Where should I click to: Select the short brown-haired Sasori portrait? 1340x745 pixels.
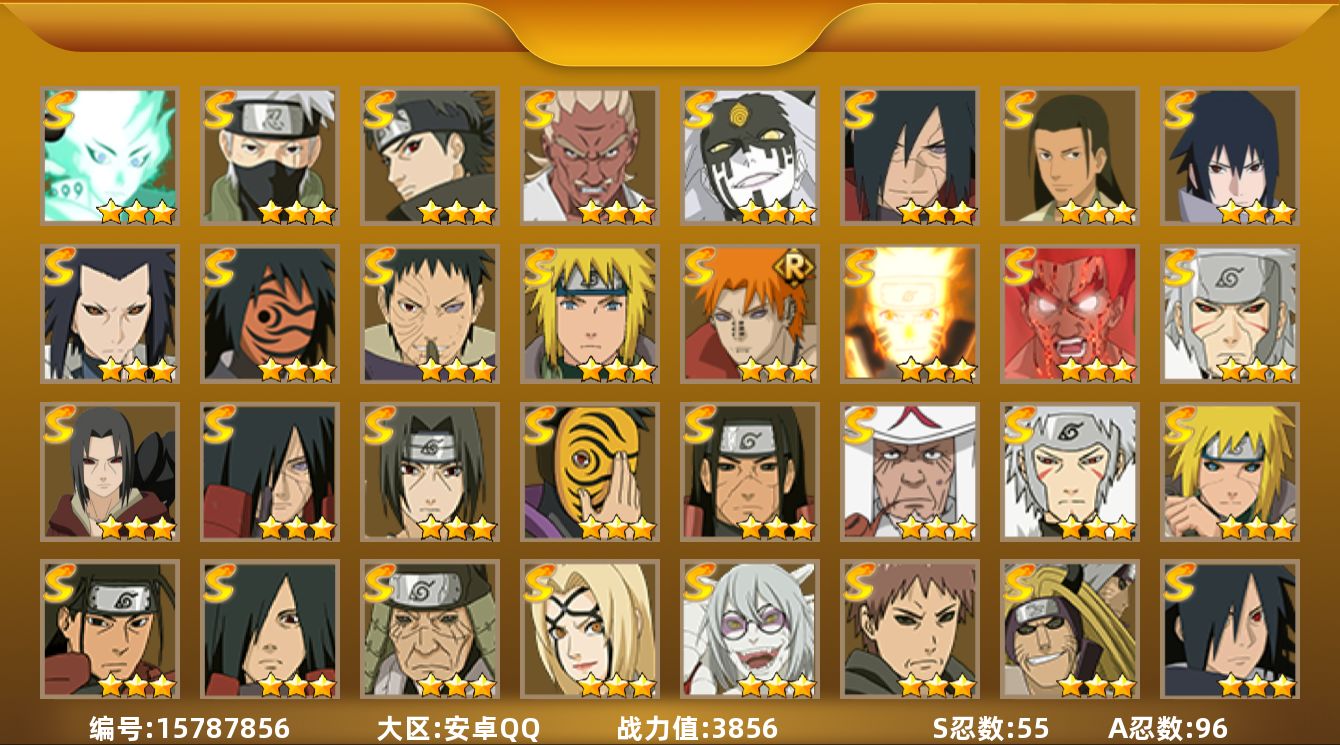point(910,629)
